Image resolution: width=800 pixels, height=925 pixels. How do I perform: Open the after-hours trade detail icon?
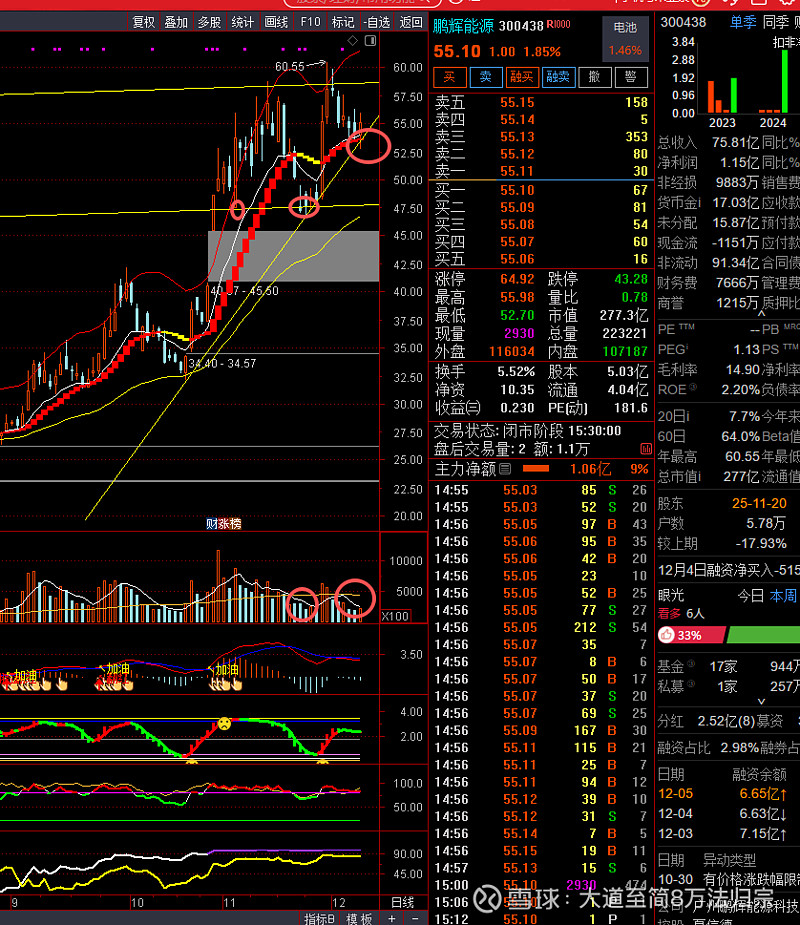click(x=646, y=450)
